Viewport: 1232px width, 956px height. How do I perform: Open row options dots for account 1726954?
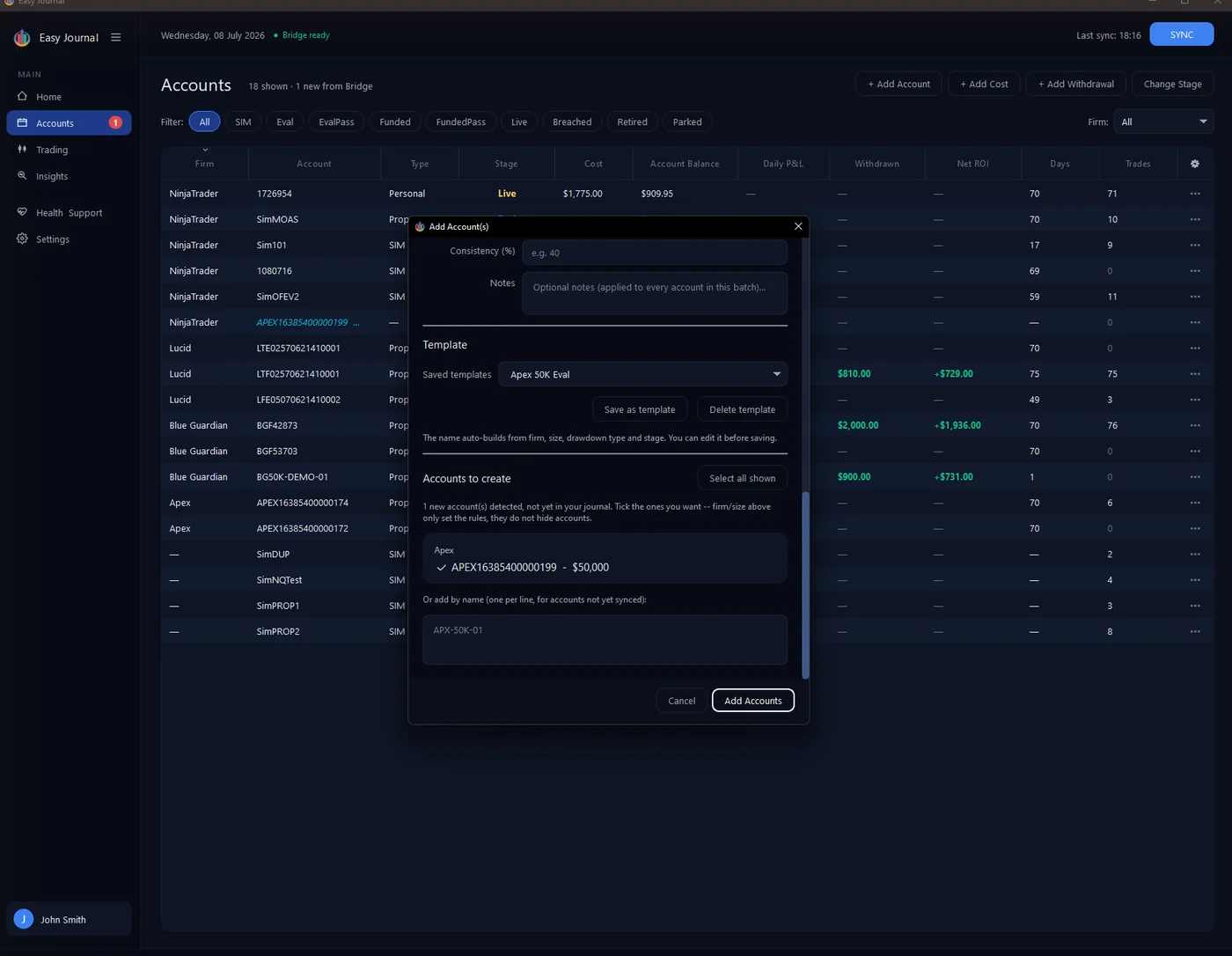pos(1194,194)
